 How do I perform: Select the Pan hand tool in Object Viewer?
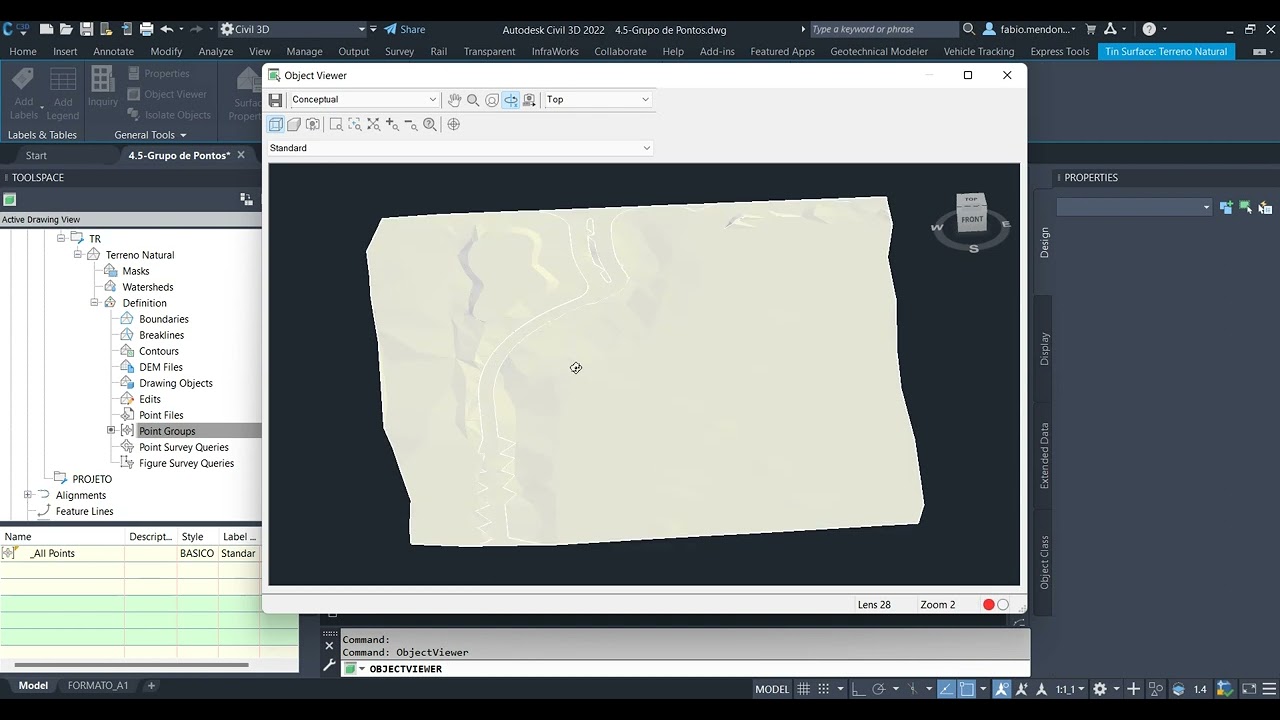(x=454, y=100)
